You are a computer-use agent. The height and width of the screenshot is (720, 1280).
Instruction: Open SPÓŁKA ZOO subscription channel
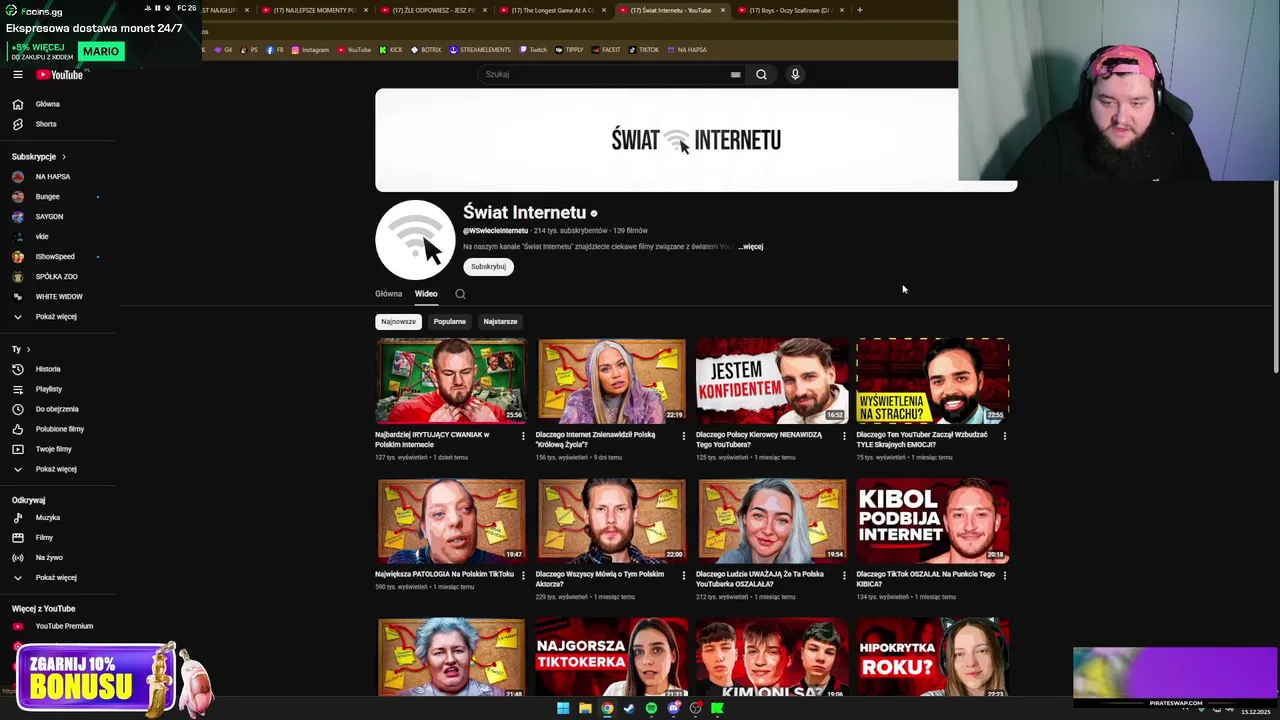[57, 277]
